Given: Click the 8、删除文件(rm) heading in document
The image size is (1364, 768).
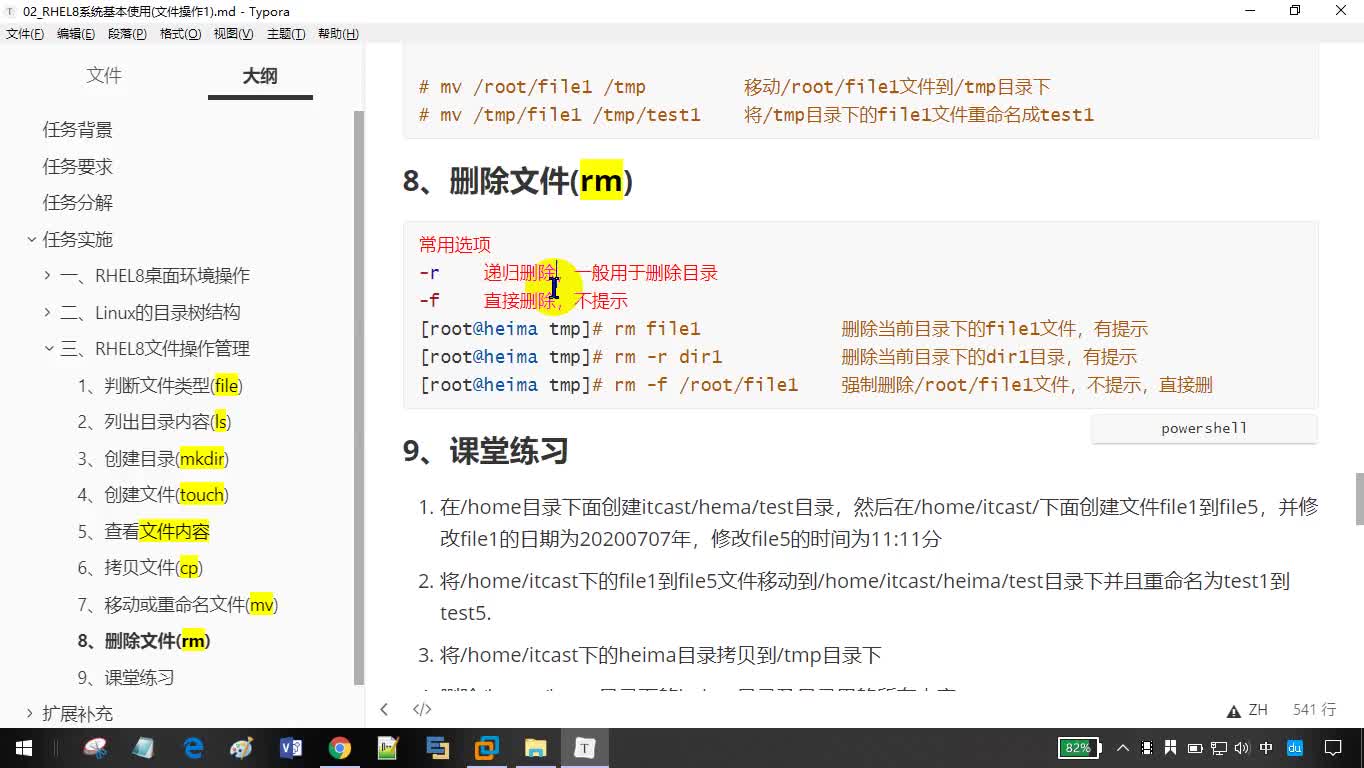Looking at the screenshot, I should 517,181.
